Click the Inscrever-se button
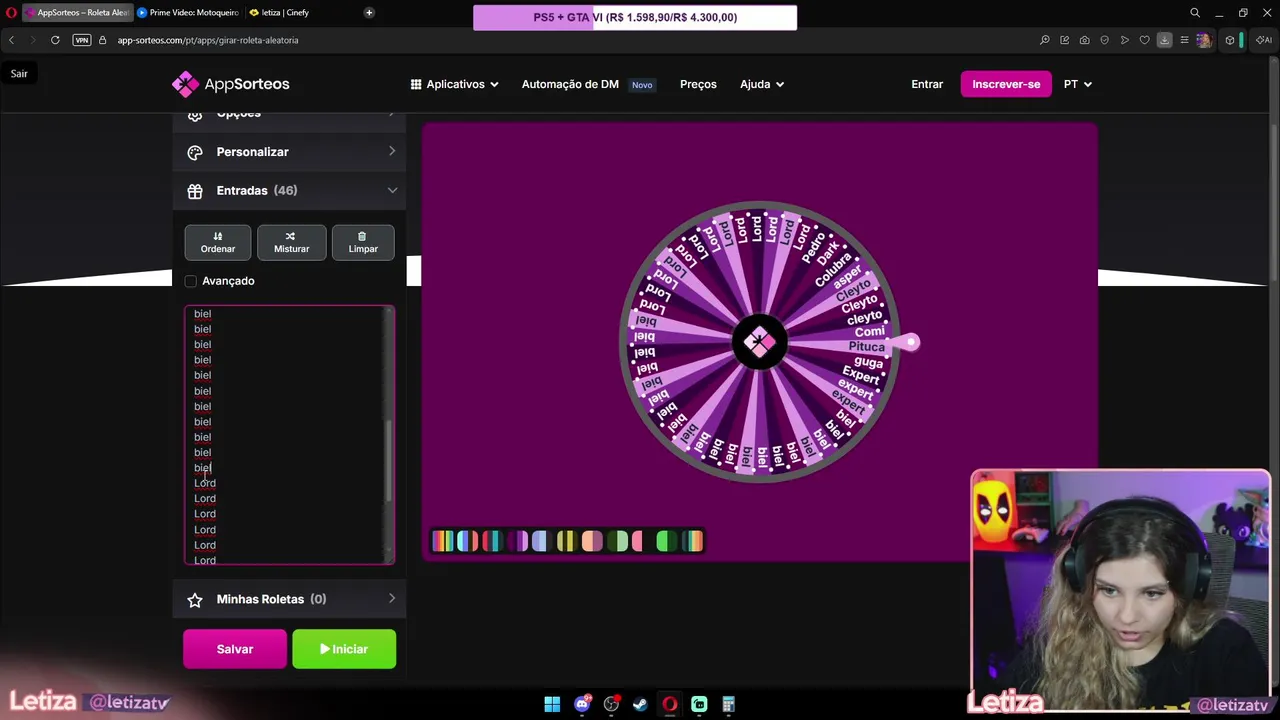1280x720 pixels. [1006, 84]
